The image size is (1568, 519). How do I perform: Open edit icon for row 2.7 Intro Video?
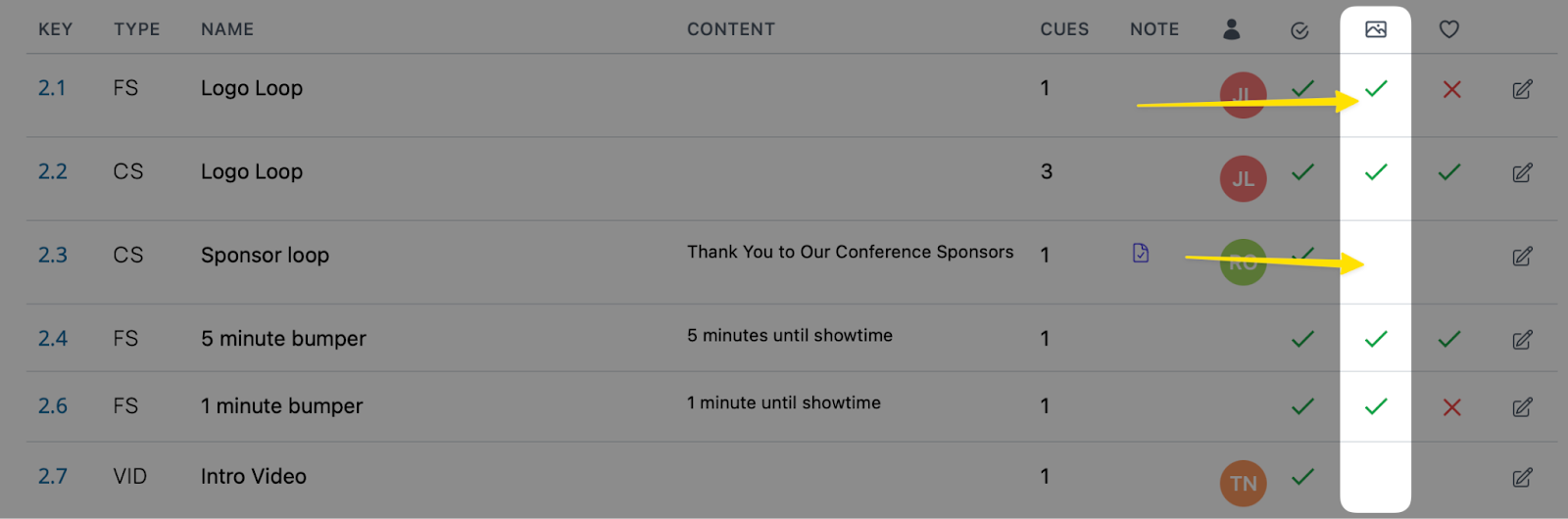tap(1522, 478)
